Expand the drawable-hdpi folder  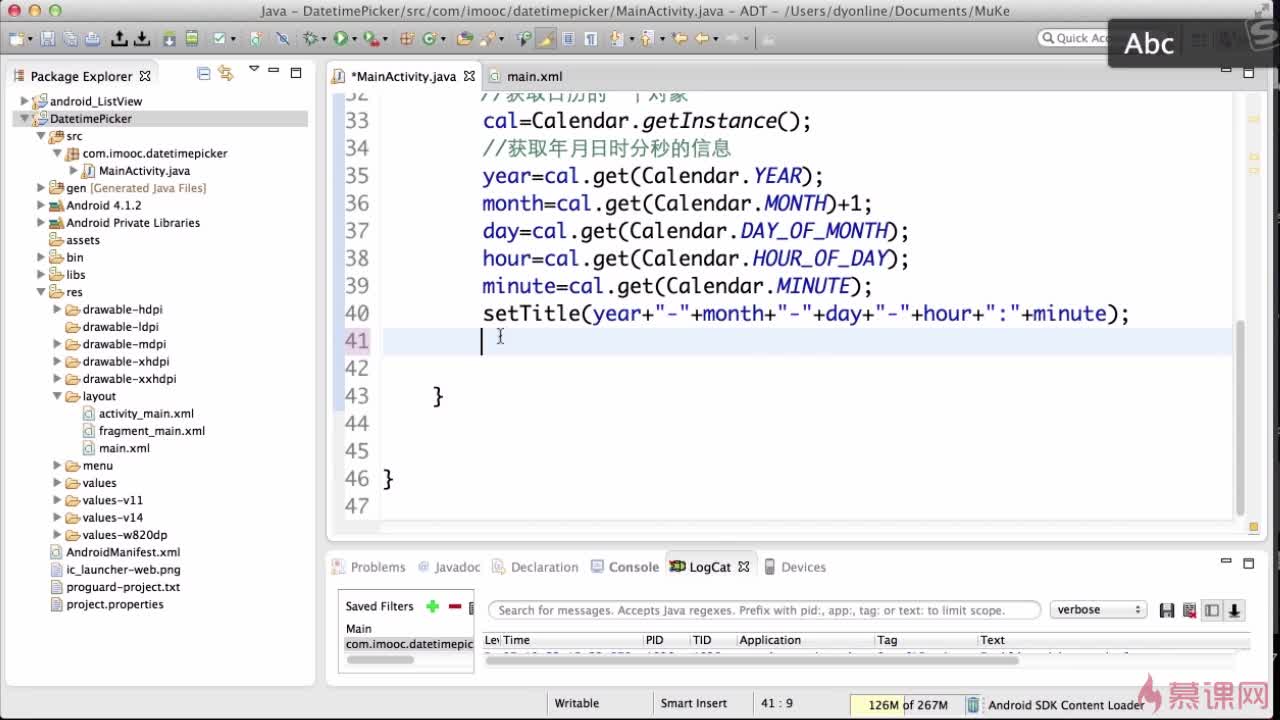click(x=57, y=310)
